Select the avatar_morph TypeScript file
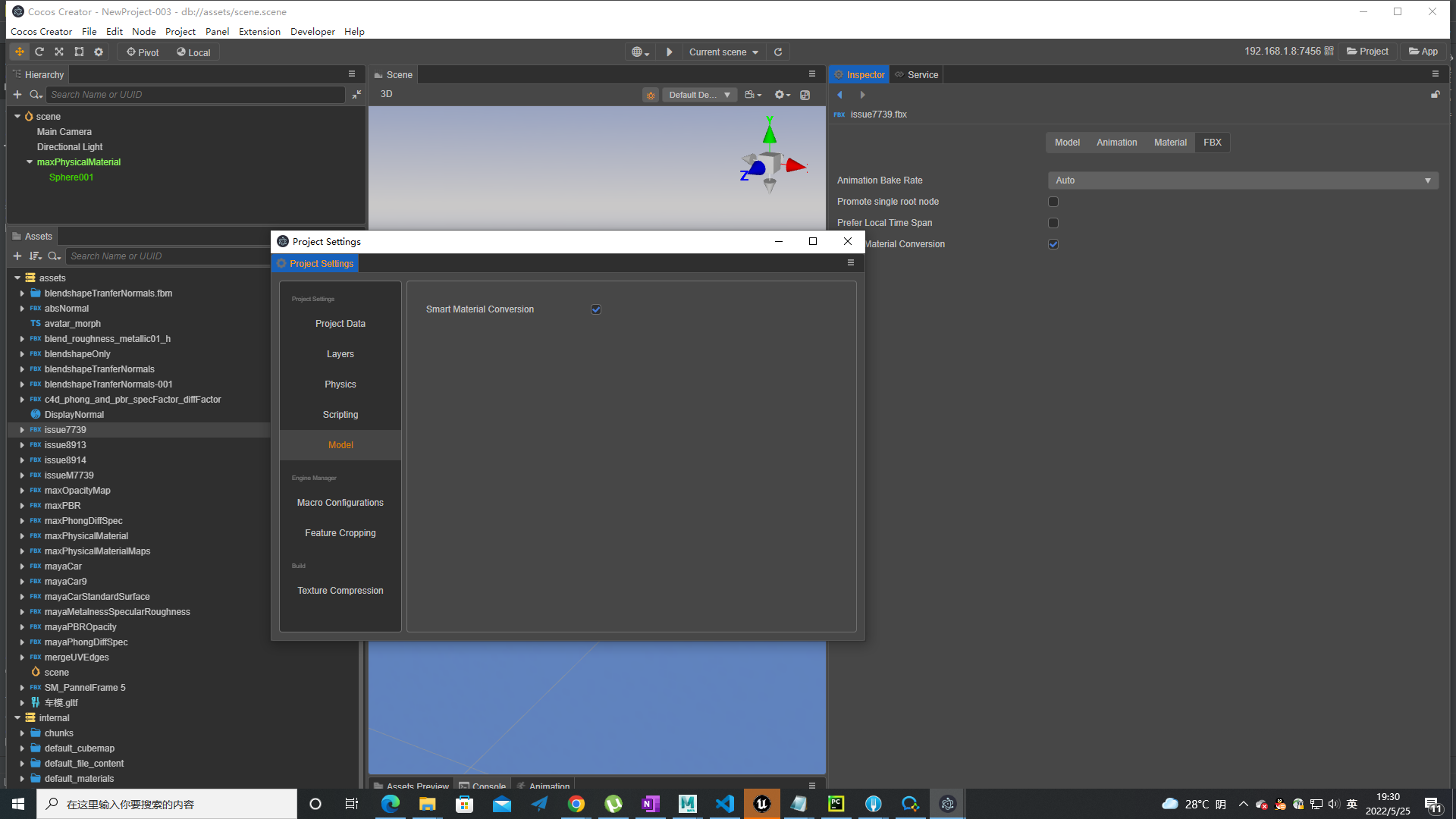 (x=72, y=324)
